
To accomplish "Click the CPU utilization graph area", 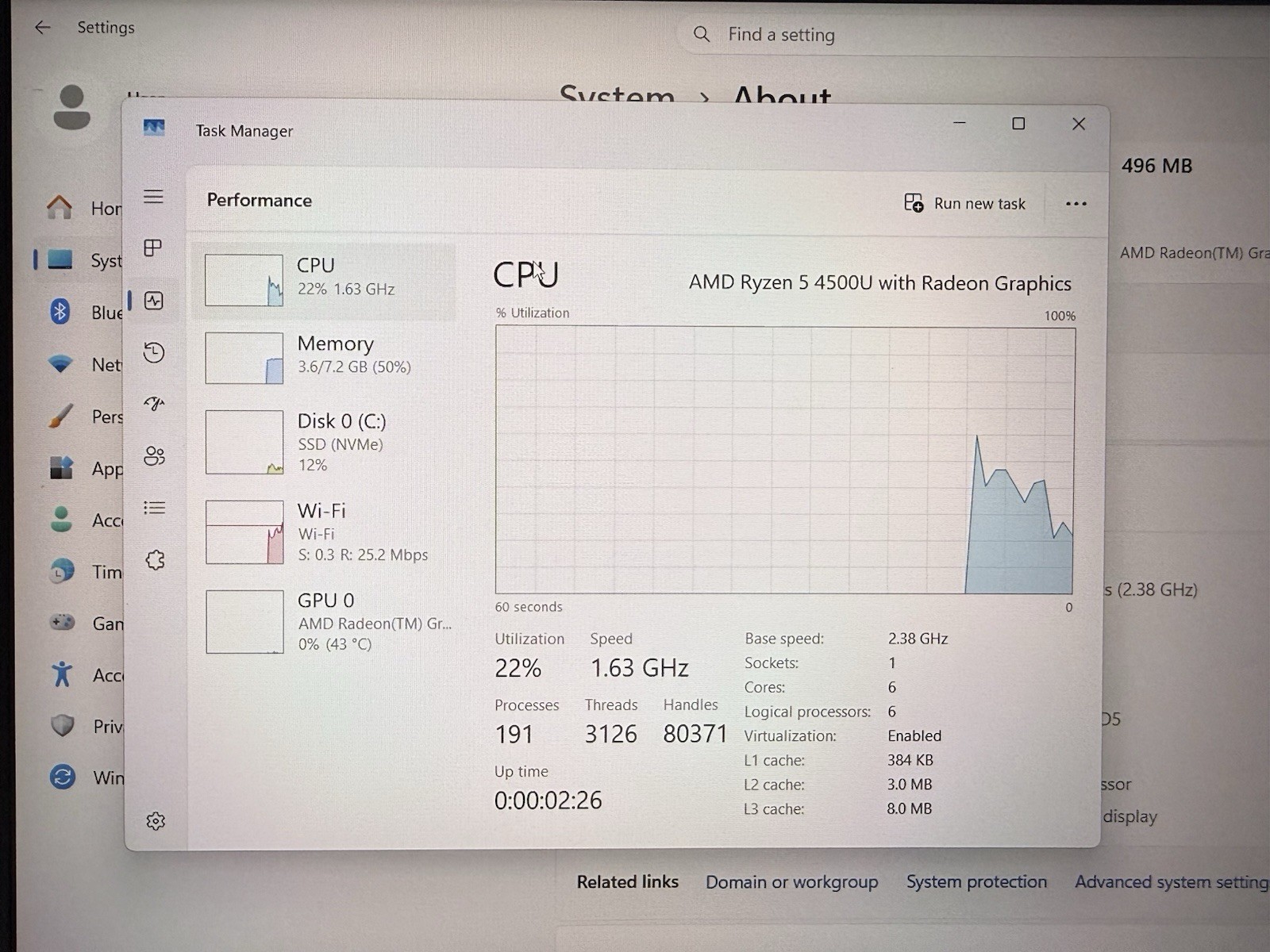I will (x=785, y=460).
